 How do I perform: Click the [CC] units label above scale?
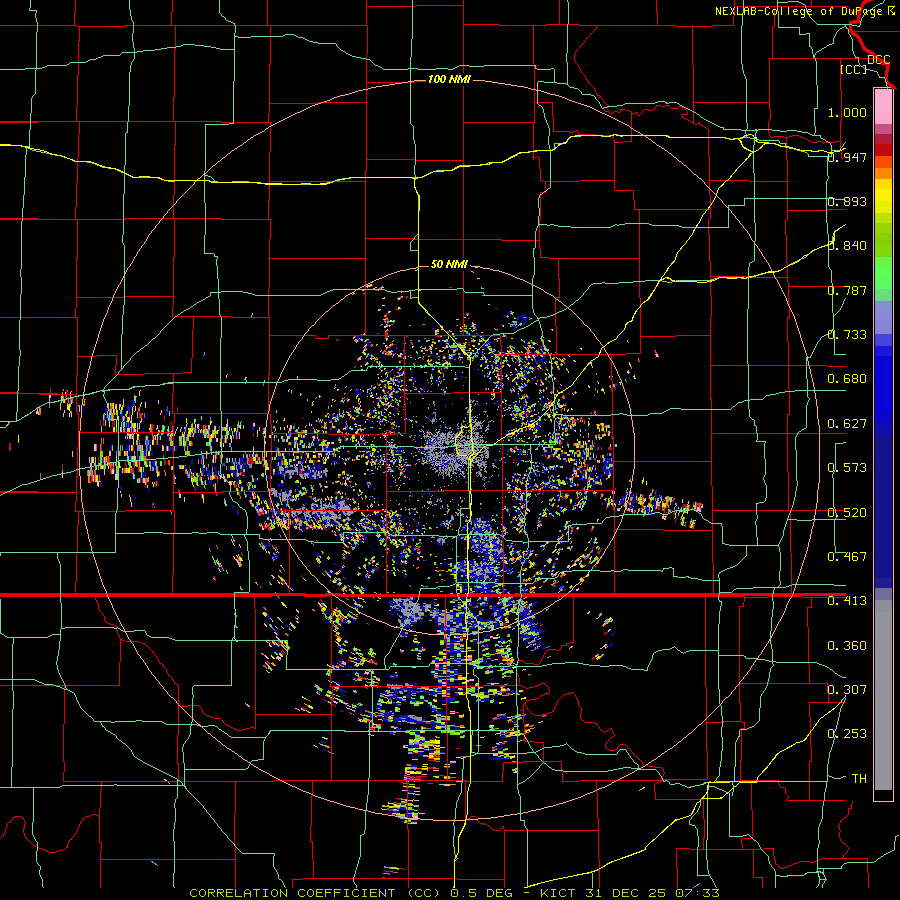click(854, 69)
